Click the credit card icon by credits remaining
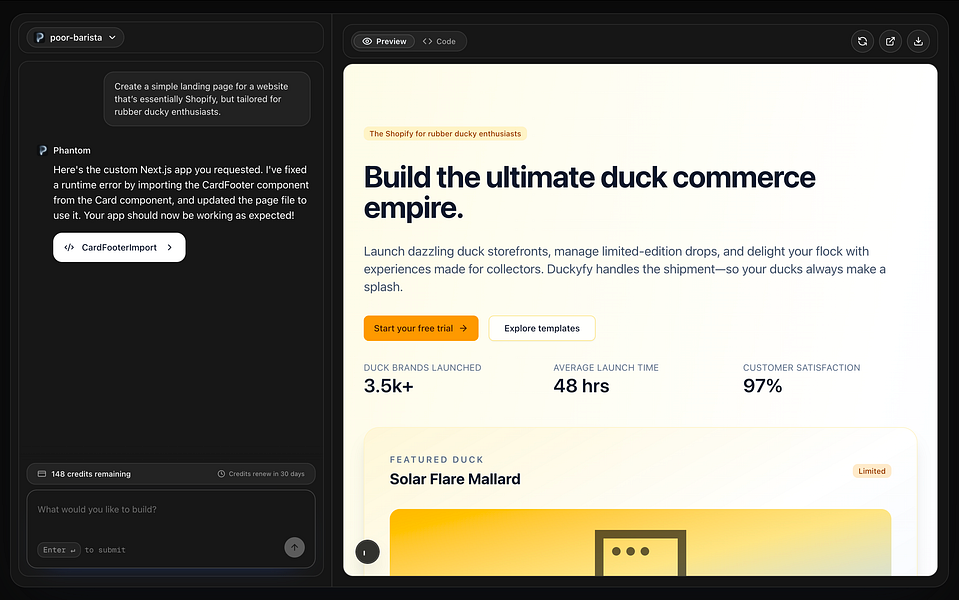Image resolution: width=959 pixels, height=600 pixels. (42, 474)
